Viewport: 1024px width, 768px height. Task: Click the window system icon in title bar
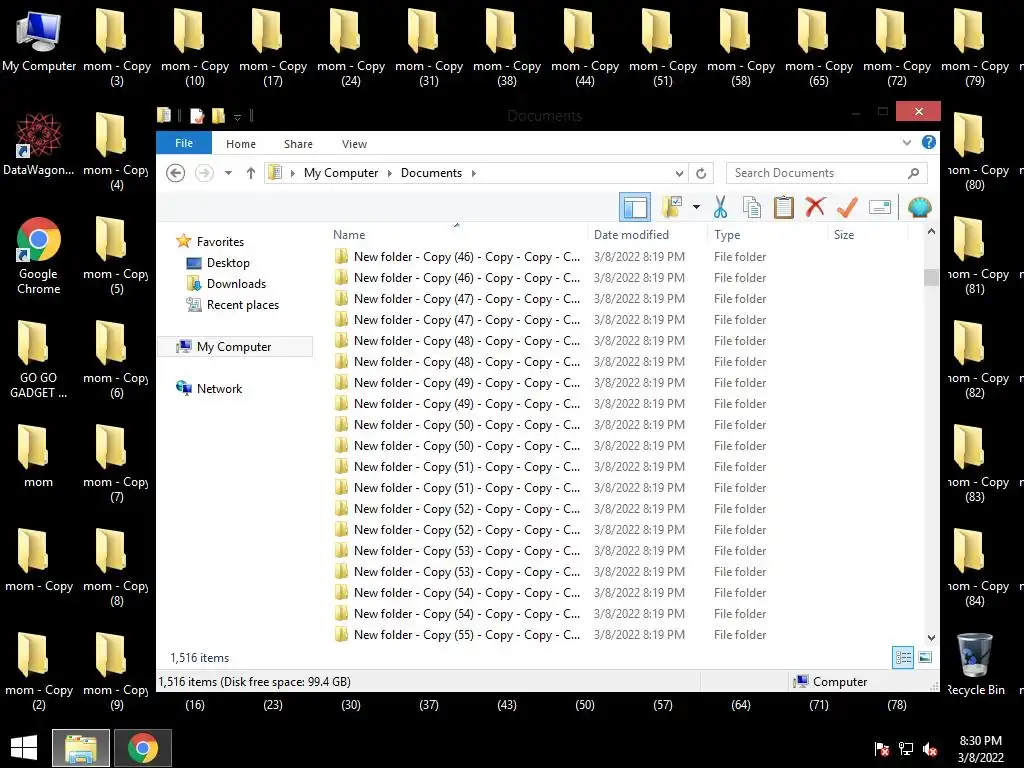[164, 115]
